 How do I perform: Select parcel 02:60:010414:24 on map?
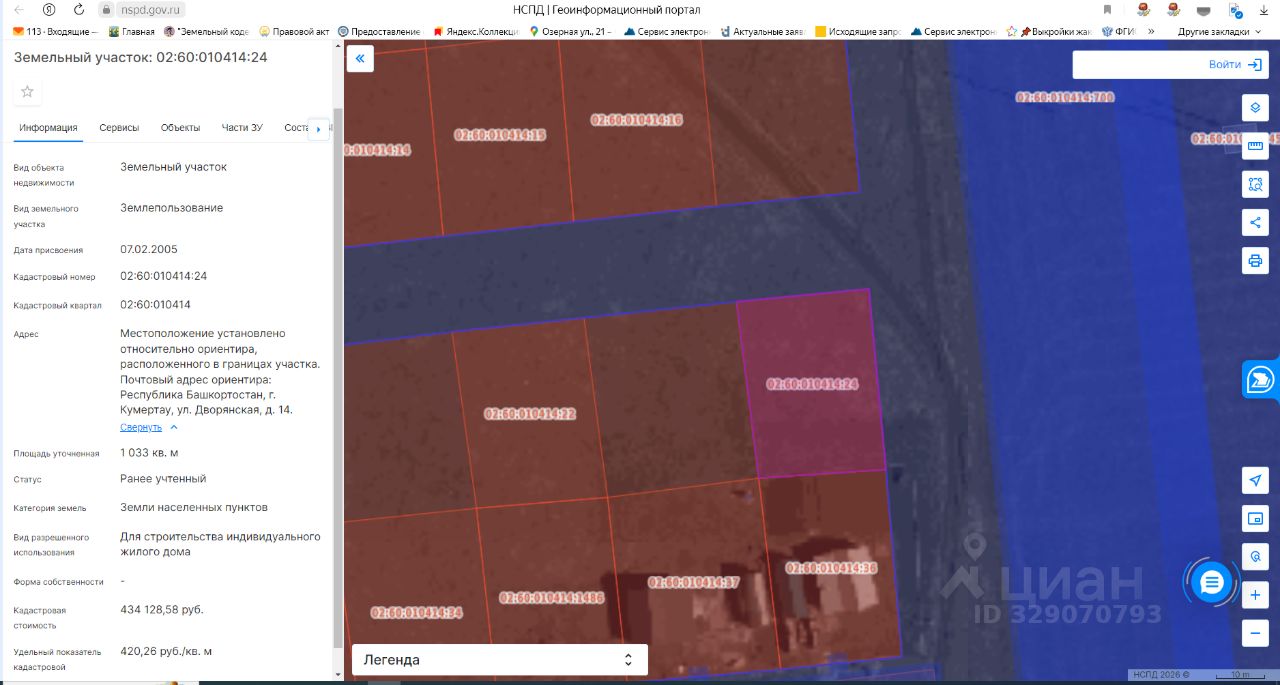[x=812, y=384]
